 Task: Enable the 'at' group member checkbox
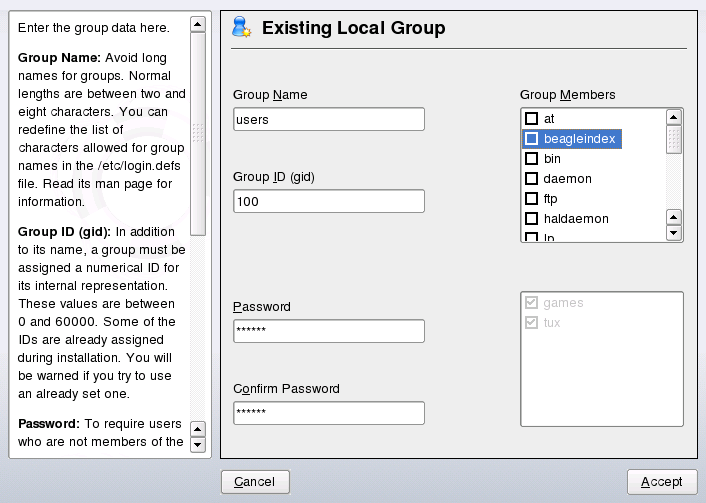click(x=532, y=119)
